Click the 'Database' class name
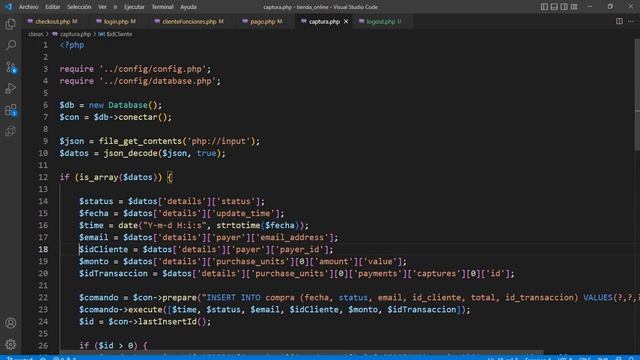The width and height of the screenshot is (640, 360). pyautogui.click(x=128, y=105)
